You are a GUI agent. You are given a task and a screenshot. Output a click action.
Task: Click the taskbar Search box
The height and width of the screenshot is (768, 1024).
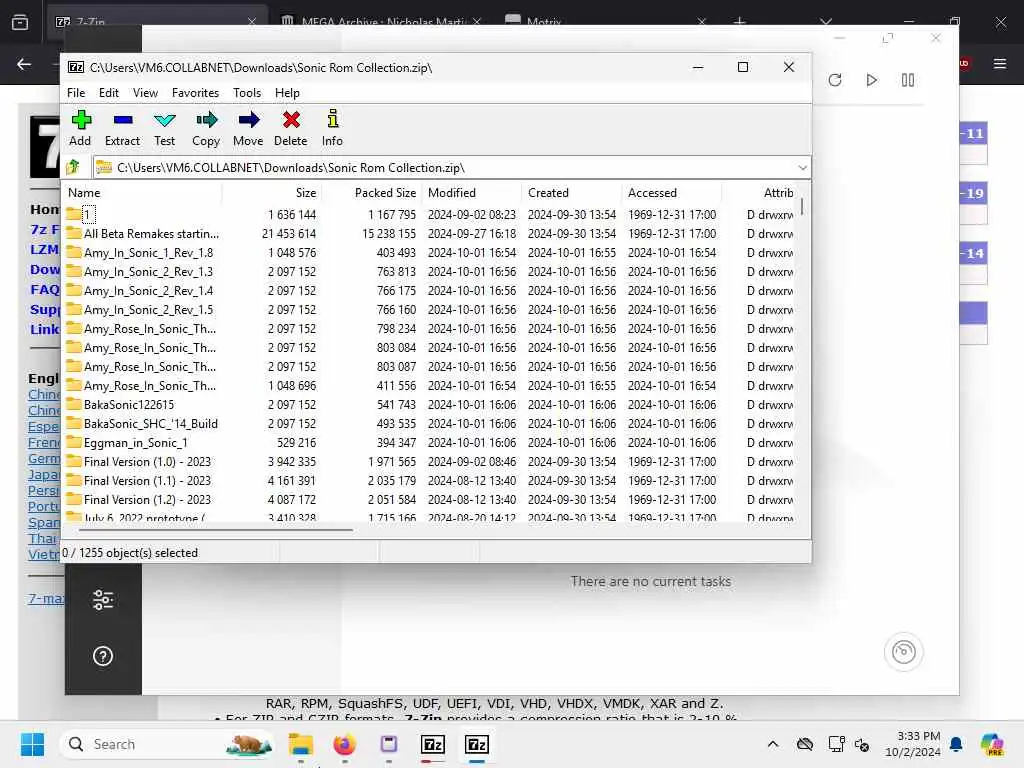168,744
